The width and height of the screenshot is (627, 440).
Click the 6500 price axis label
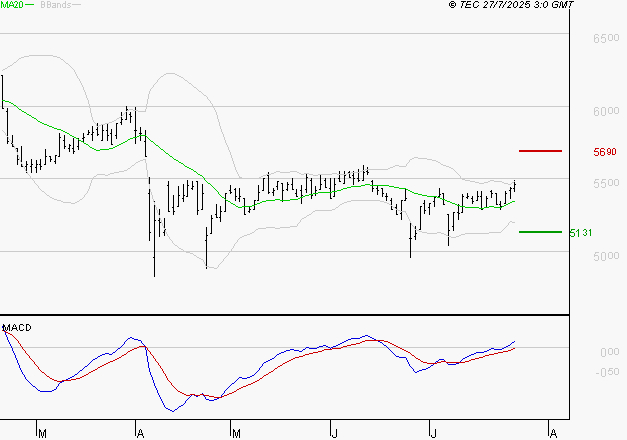click(x=604, y=38)
